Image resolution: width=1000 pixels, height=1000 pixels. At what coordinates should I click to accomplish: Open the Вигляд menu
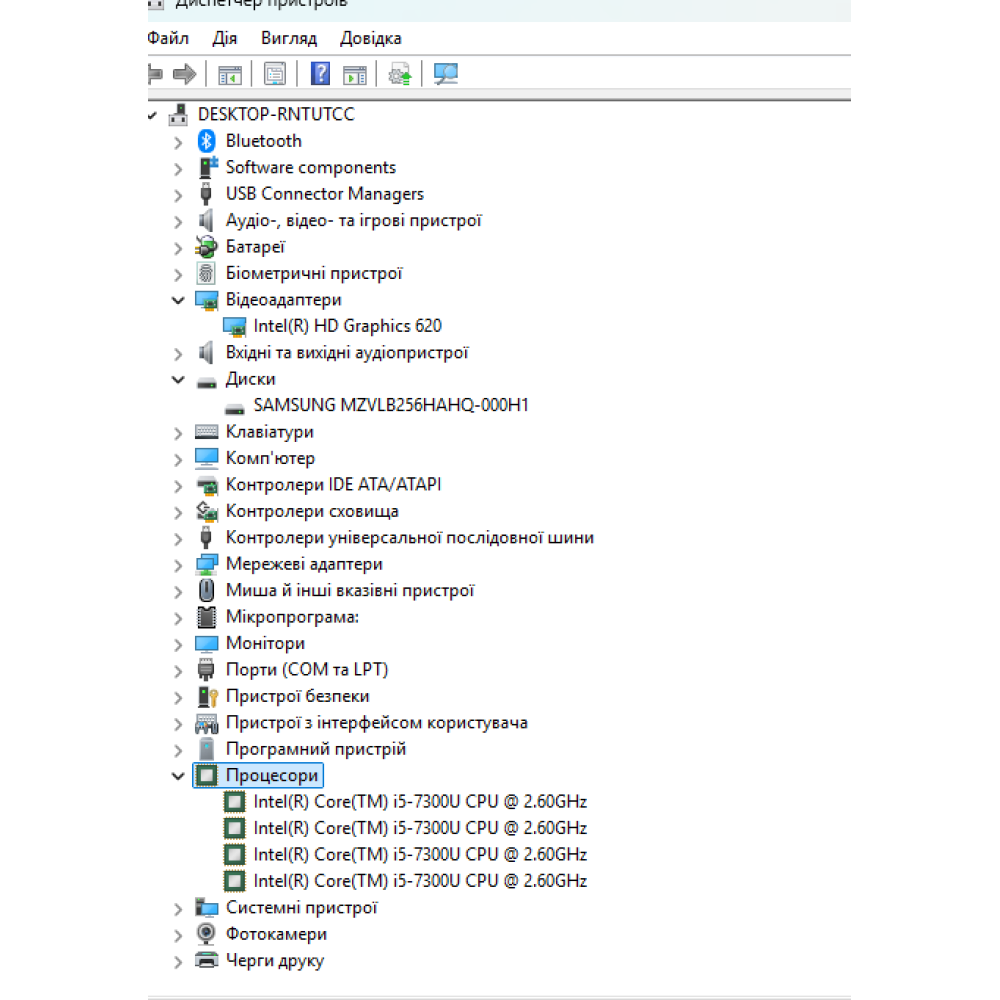[288, 38]
